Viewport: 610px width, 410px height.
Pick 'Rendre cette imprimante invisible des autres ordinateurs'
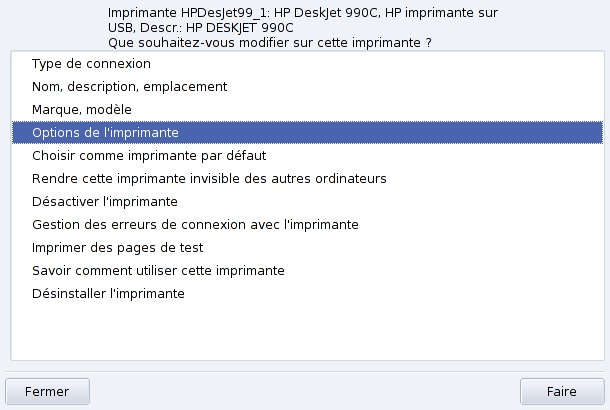(209, 179)
